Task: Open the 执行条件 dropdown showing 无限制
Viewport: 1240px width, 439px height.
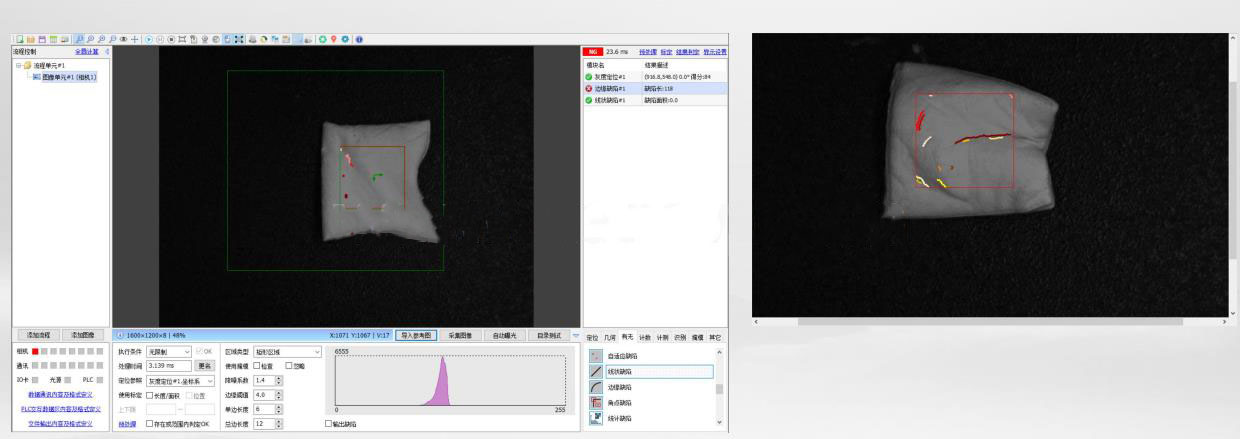Action: point(168,352)
